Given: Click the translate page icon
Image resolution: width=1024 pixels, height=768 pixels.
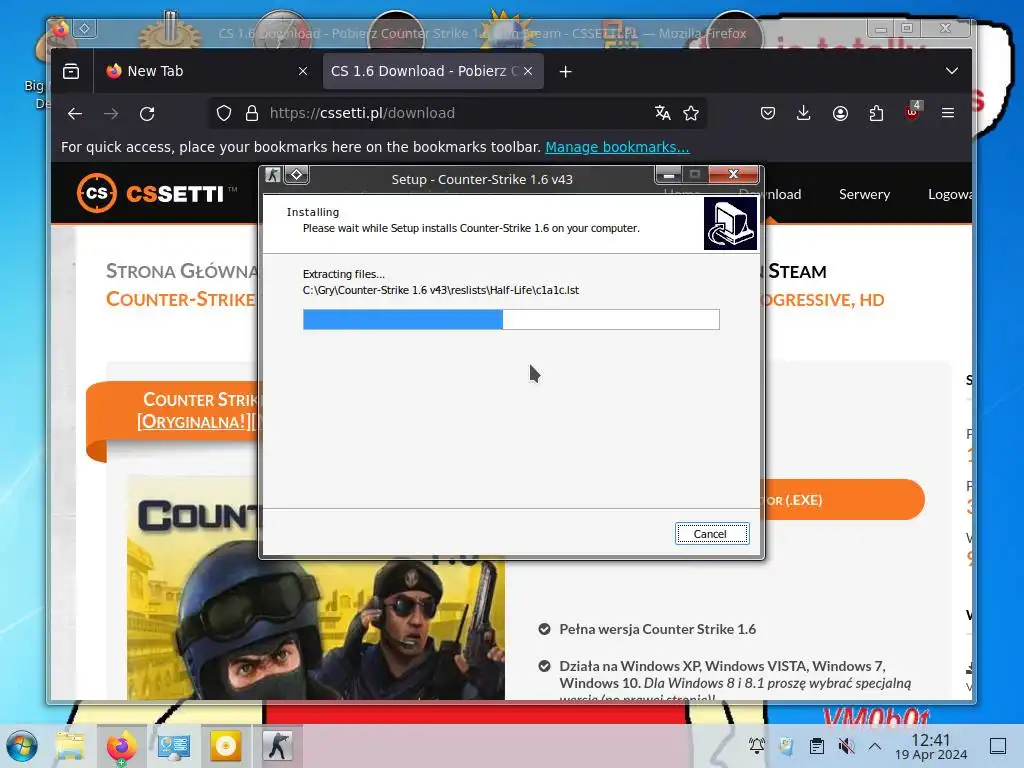Looking at the screenshot, I should (663, 113).
